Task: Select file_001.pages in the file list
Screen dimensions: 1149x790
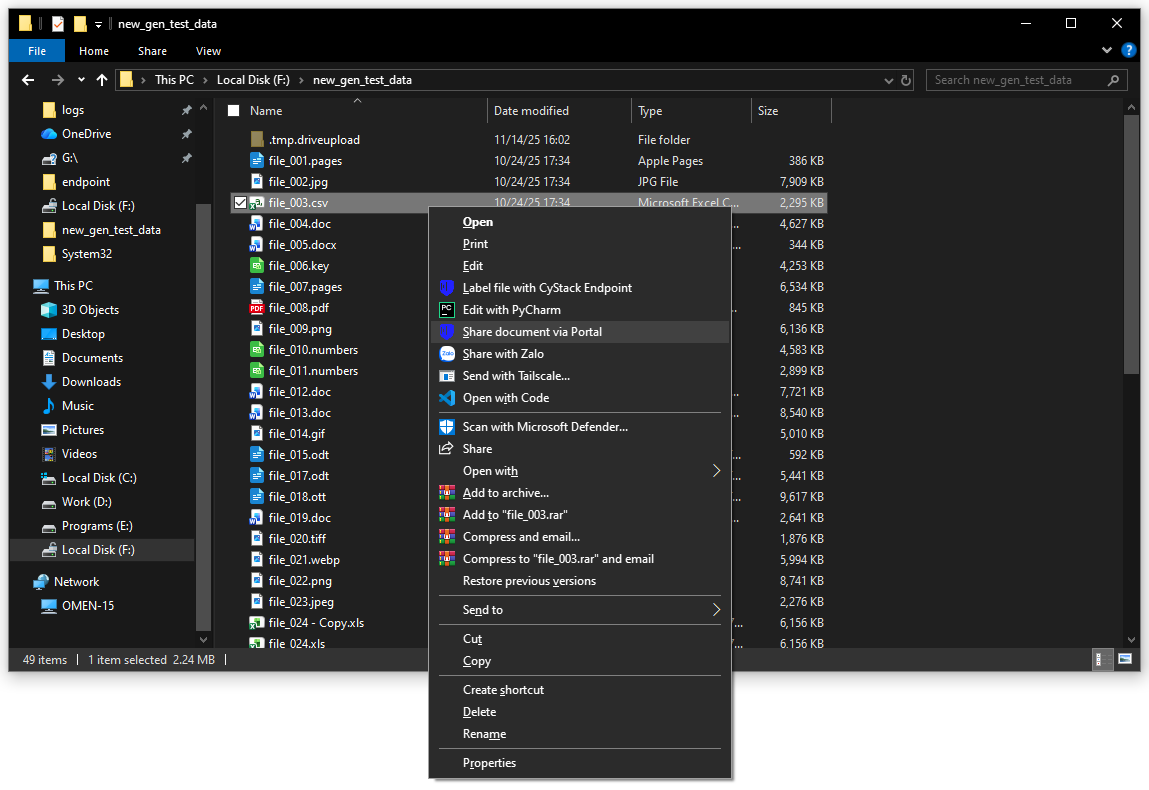Action: [x=305, y=160]
